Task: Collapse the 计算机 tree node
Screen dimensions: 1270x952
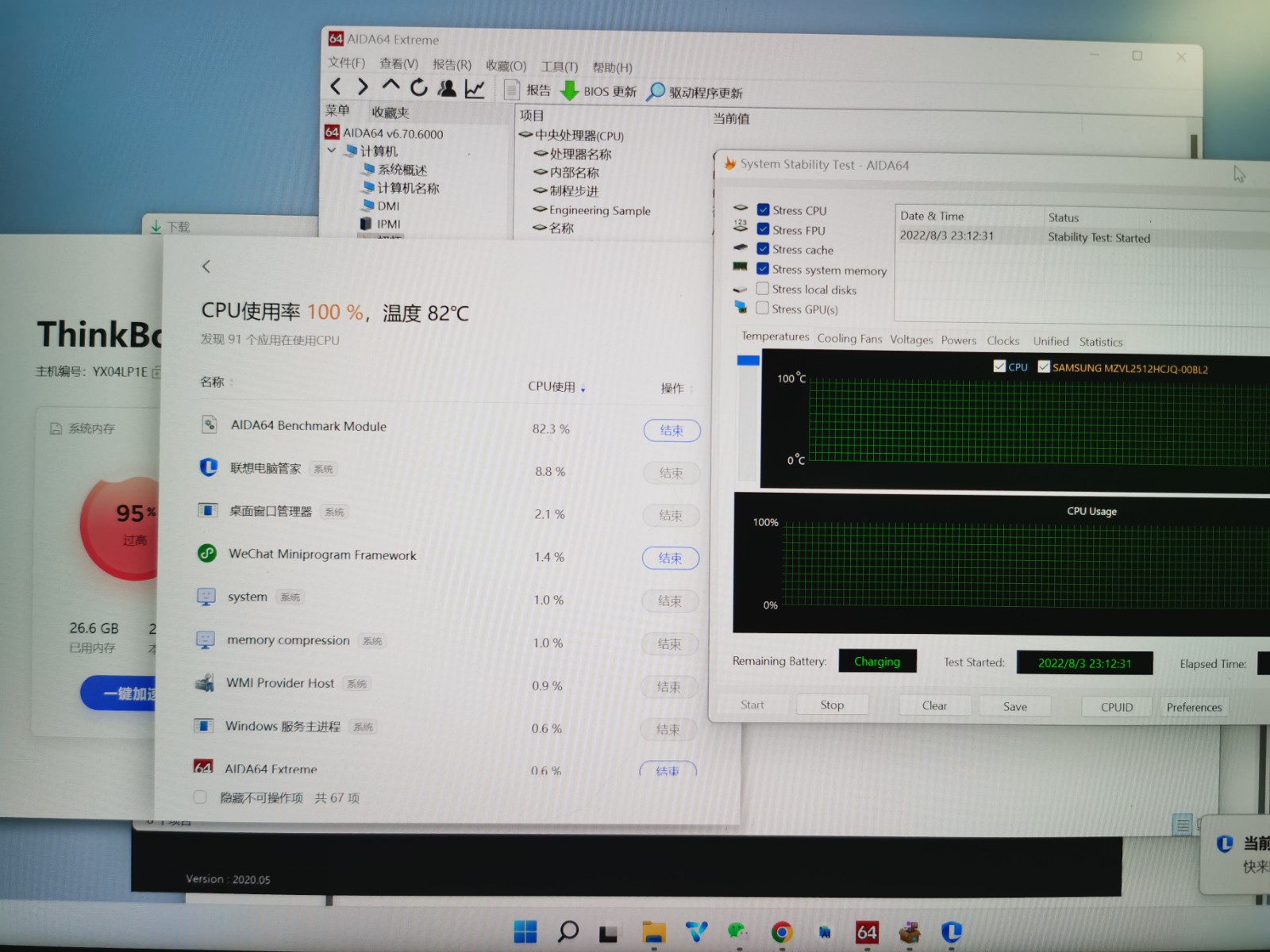Action: [332, 150]
